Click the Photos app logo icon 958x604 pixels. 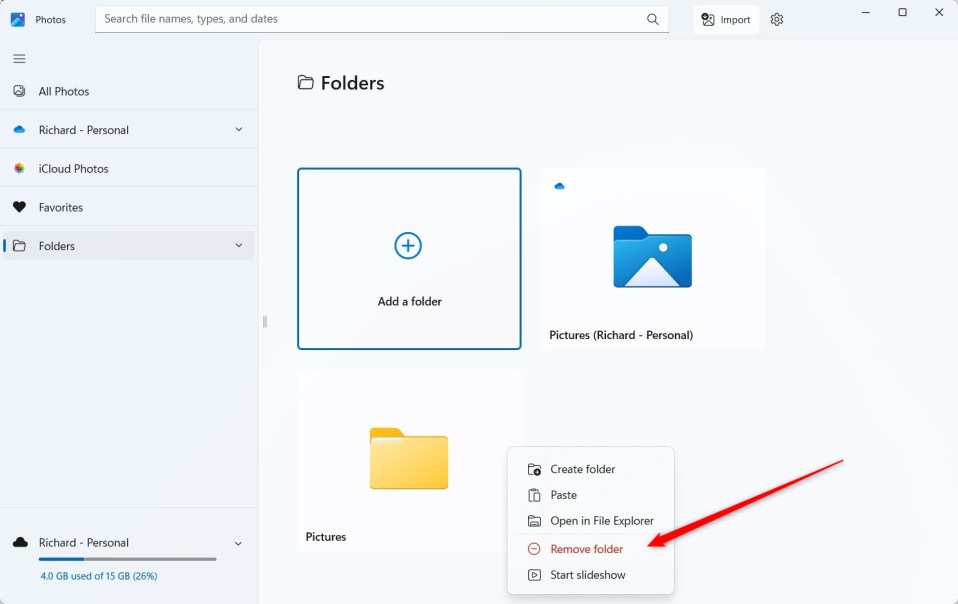pyautogui.click(x=18, y=20)
